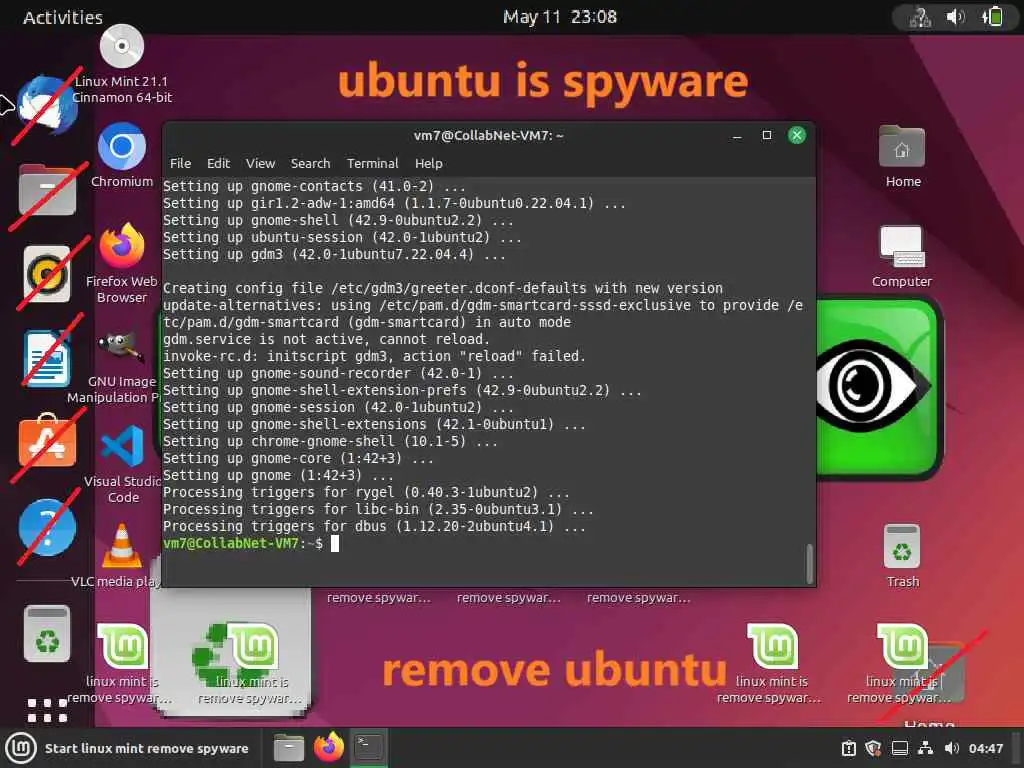
Task: Click the Thunderbird icon in the dock
Action: coord(47,104)
